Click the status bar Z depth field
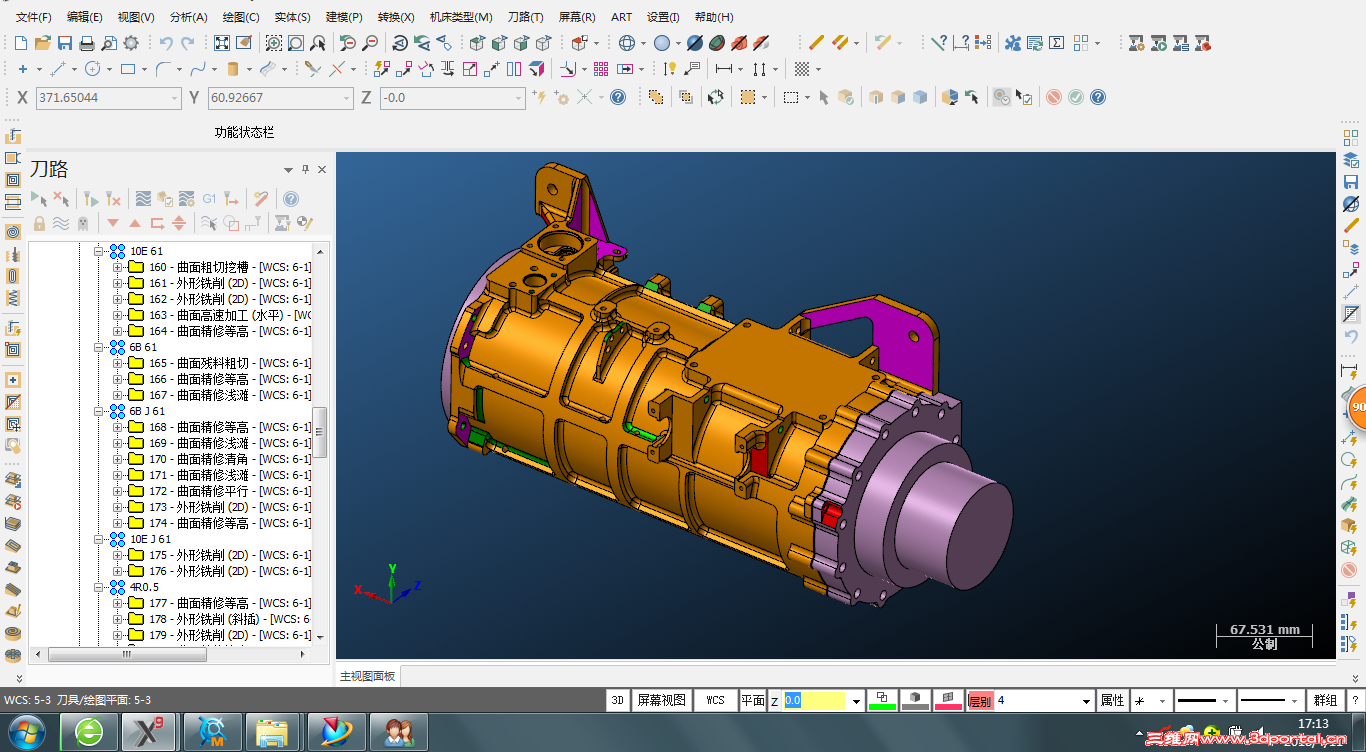This screenshot has height=752, width=1366. coord(815,701)
